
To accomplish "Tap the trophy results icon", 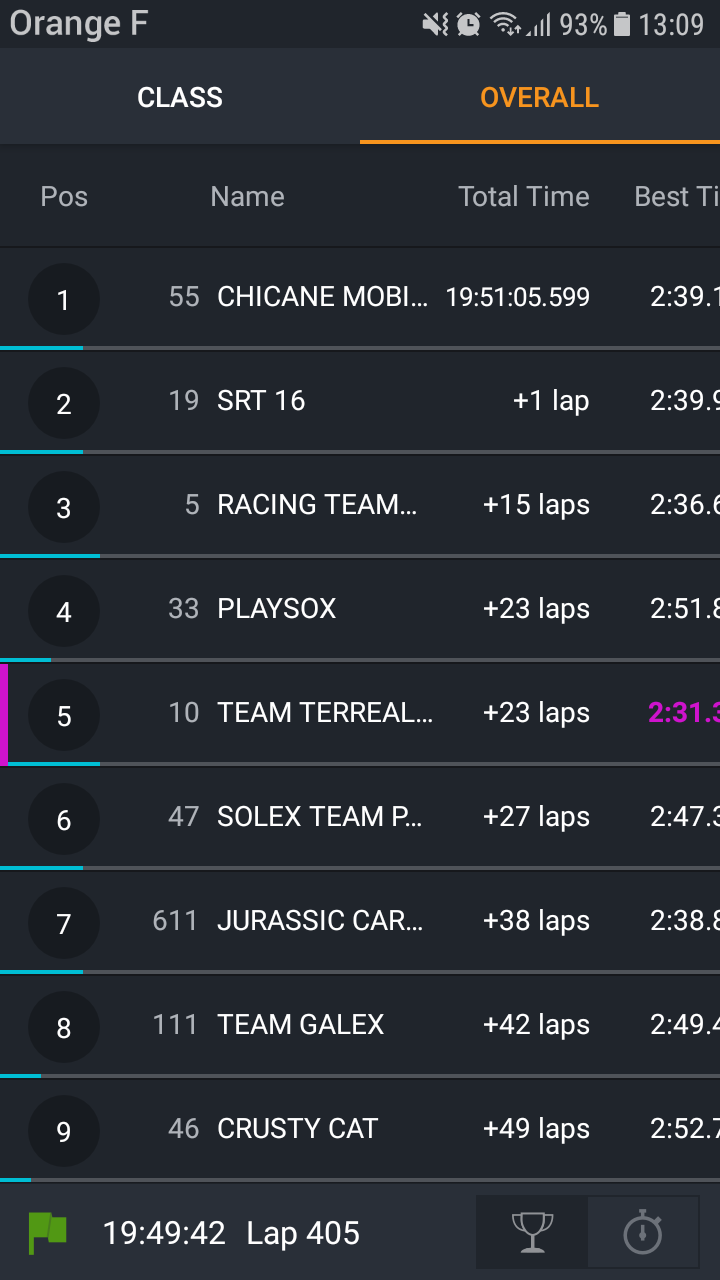I will [x=532, y=1232].
